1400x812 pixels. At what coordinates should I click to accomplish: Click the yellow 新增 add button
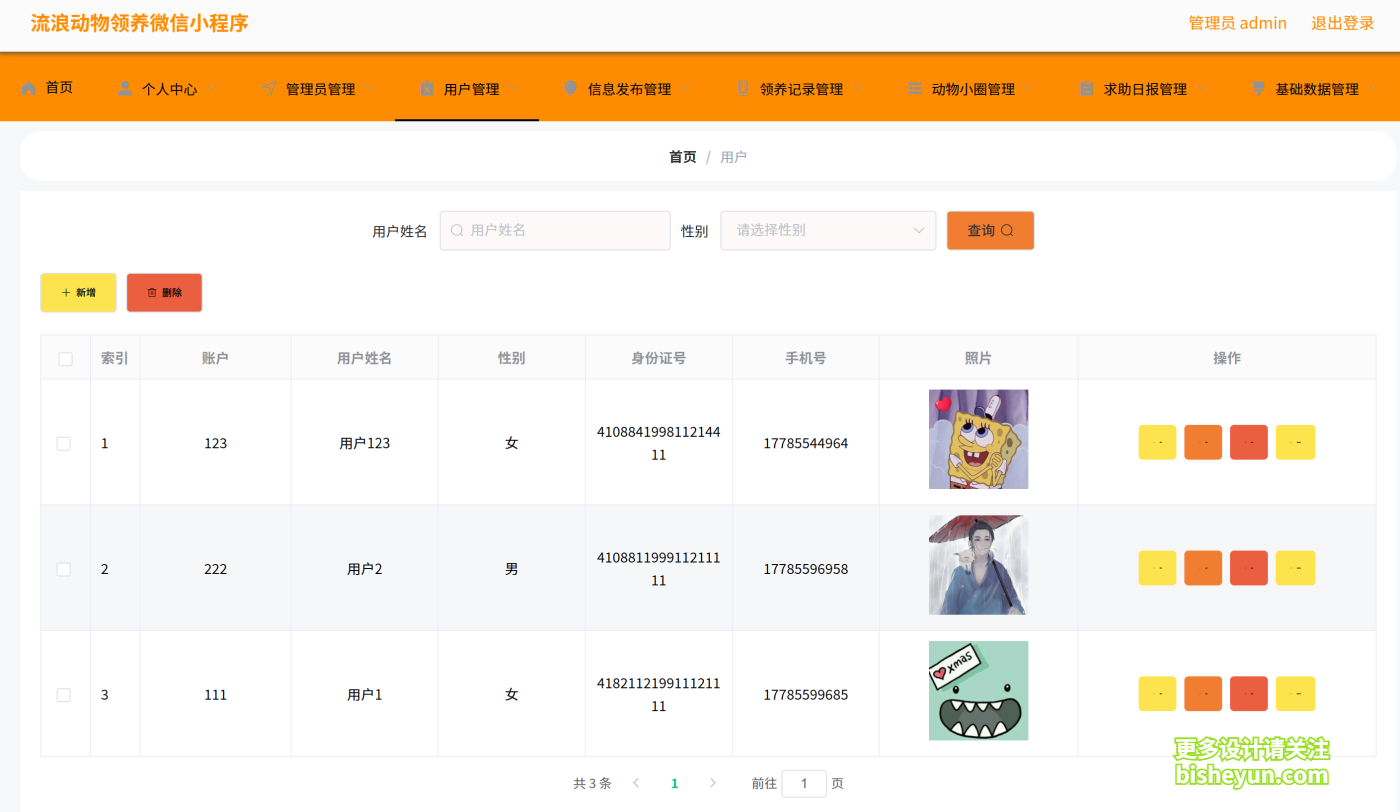78,293
